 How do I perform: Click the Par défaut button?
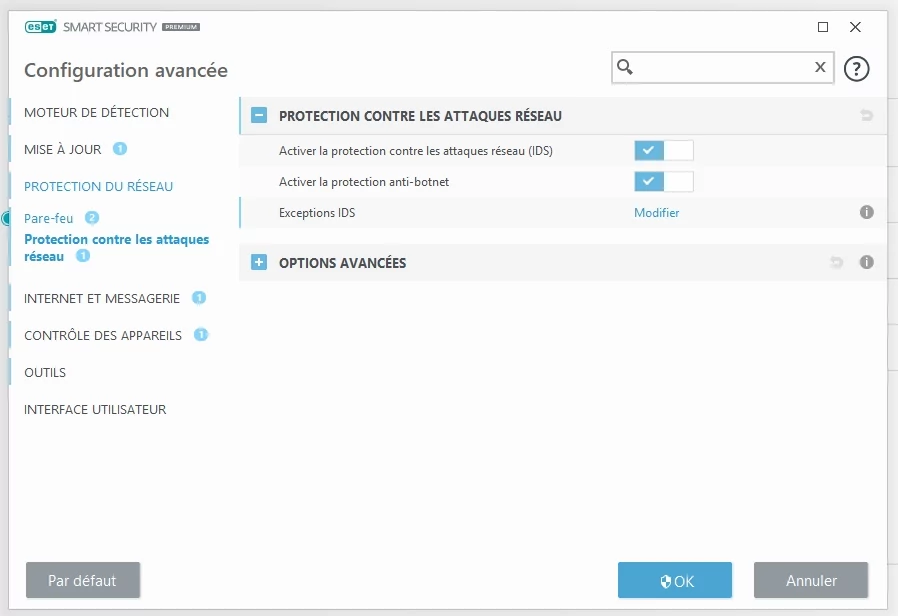83,580
